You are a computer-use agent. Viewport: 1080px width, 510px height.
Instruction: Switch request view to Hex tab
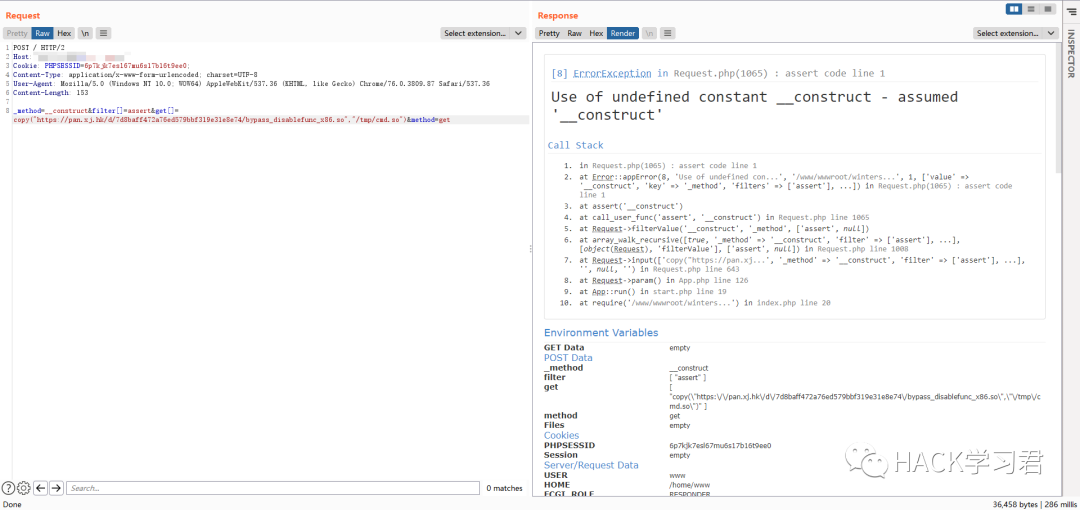pyautogui.click(x=64, y=33)
